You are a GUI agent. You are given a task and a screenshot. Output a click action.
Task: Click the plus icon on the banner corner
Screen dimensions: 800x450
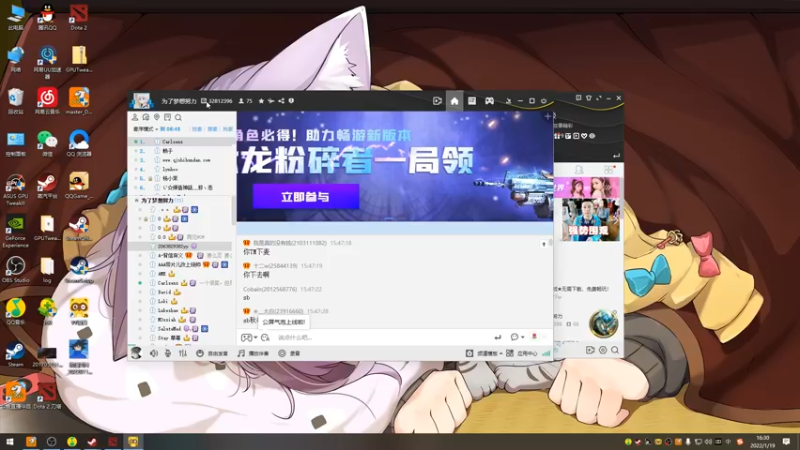click(x=547, y=117)
